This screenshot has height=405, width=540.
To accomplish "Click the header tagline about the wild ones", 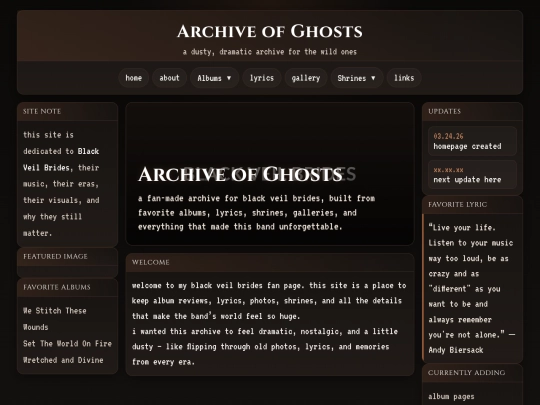I will tap(270, 52).
